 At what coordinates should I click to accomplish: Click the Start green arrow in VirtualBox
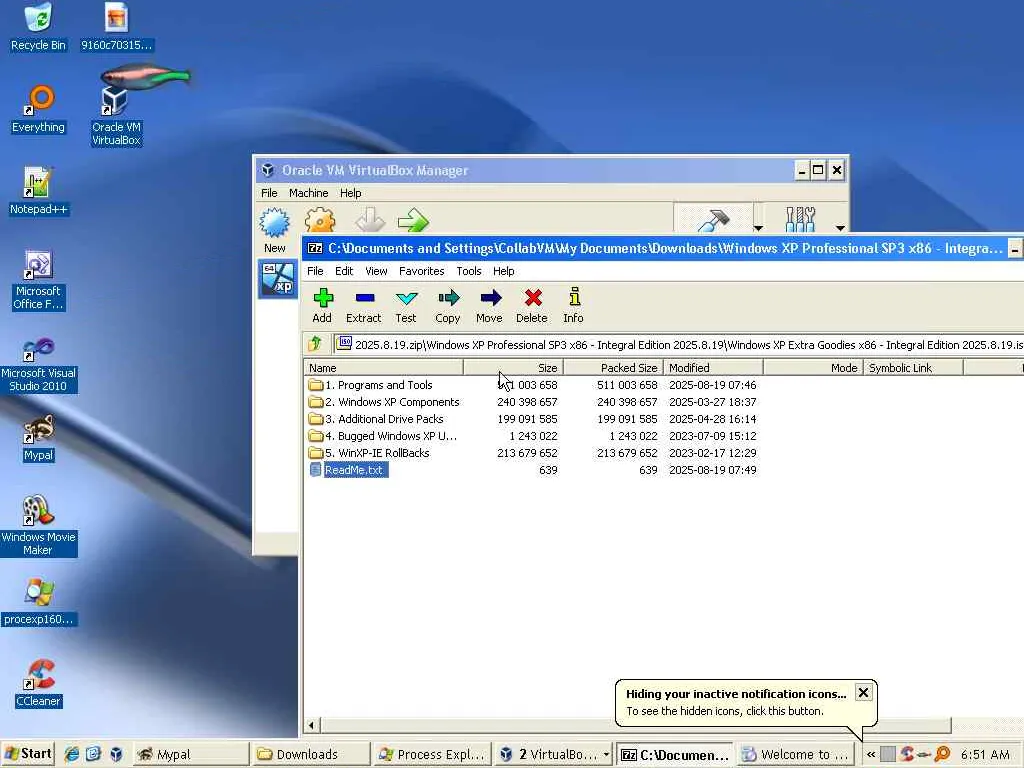tap(413, 221)
